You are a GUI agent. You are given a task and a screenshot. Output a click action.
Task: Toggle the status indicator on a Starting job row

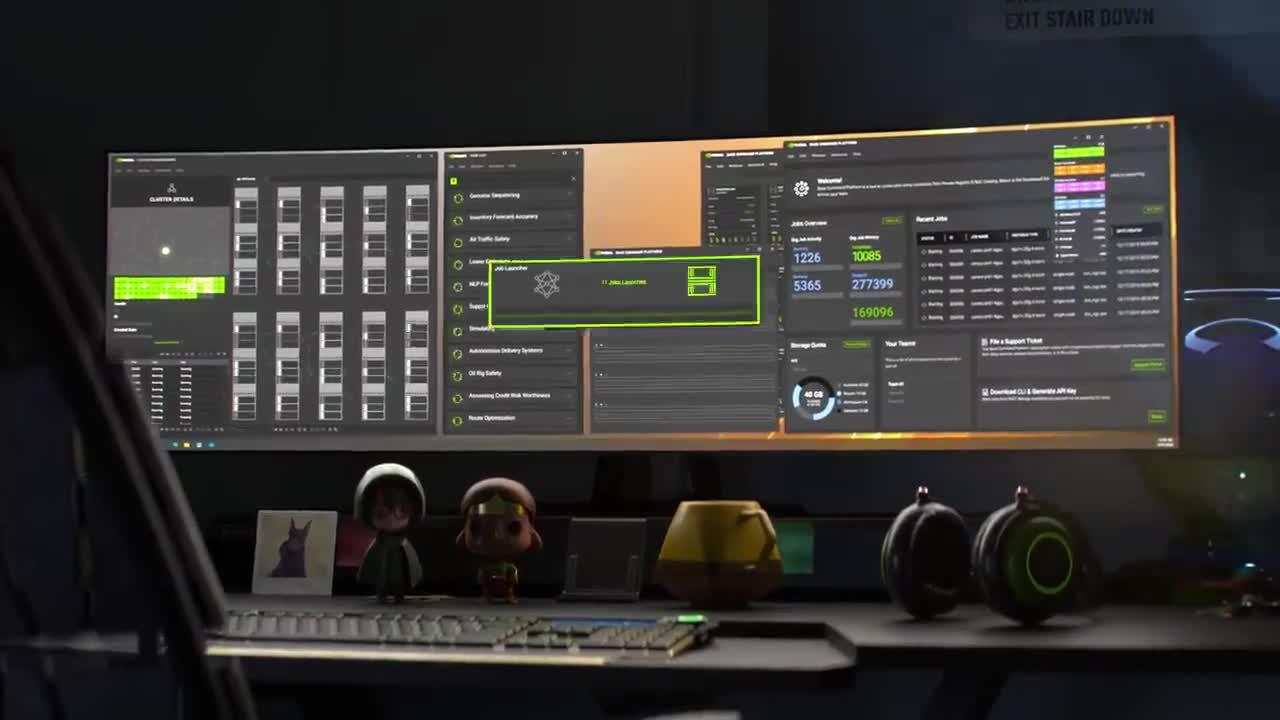925,250
